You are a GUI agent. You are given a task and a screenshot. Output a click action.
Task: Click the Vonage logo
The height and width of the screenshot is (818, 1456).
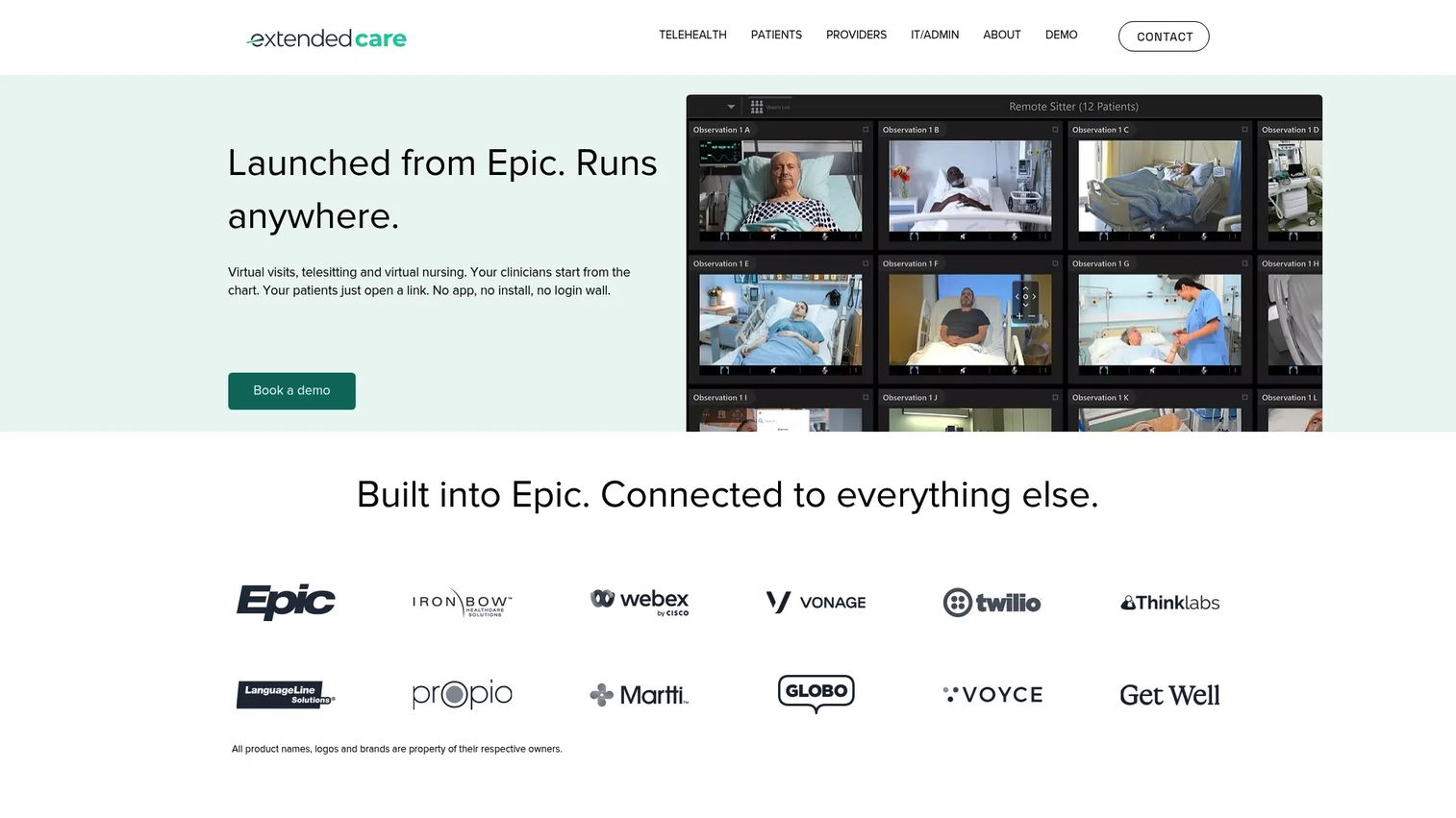816,603
